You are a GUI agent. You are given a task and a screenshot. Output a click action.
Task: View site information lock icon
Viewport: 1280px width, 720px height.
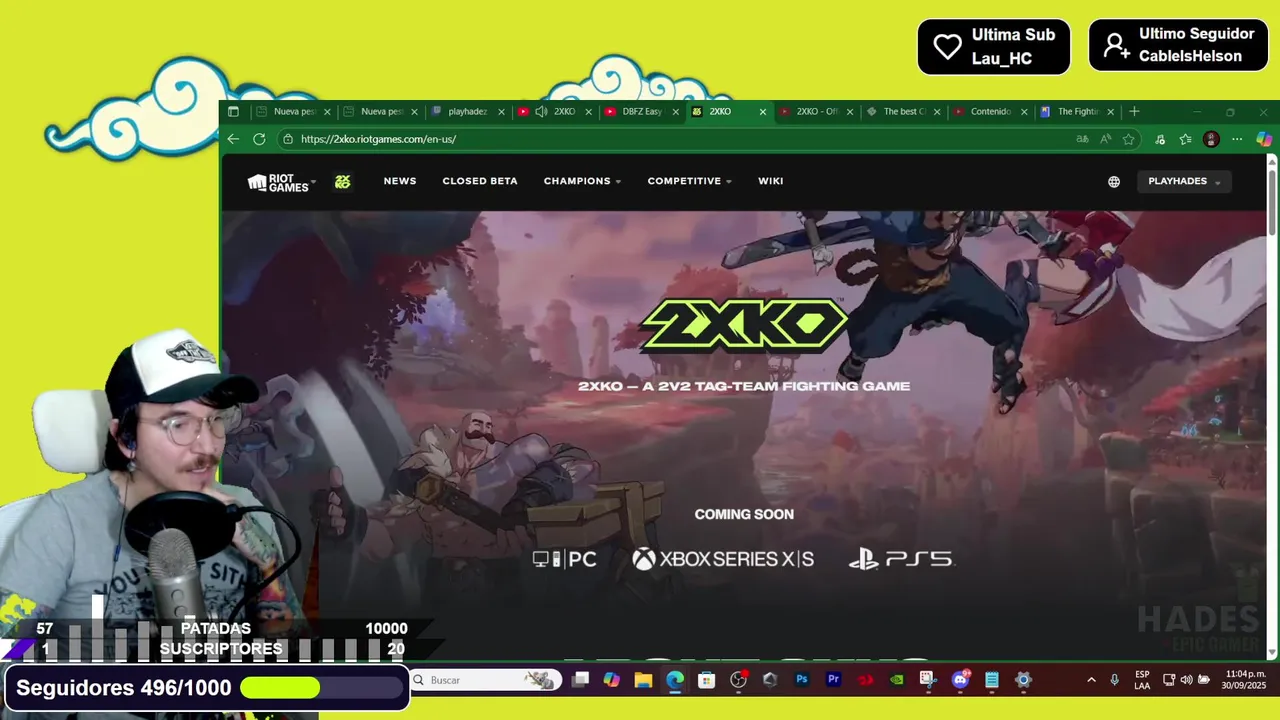(x=287, y=139)
